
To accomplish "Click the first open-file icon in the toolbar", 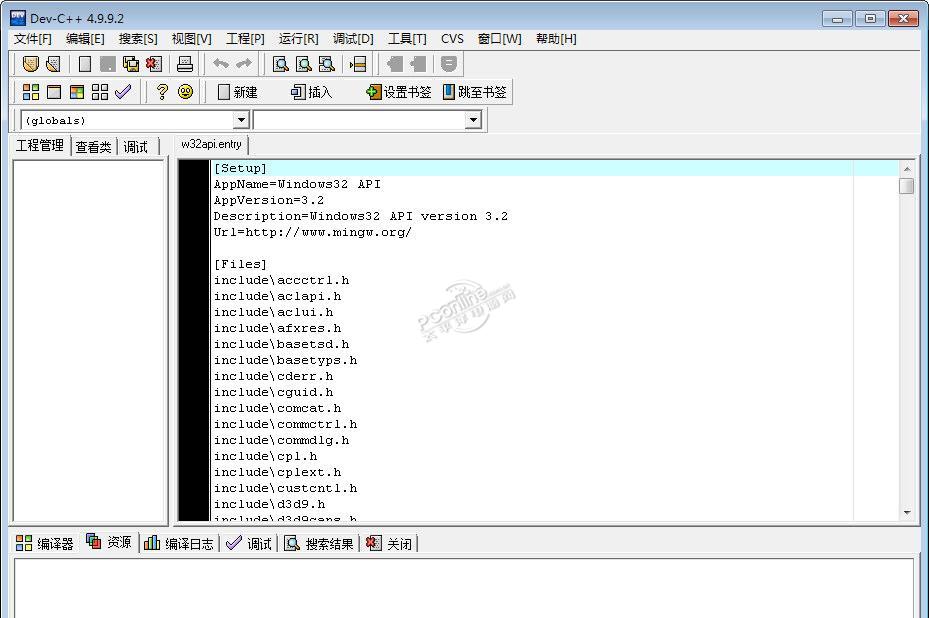I will pyautogui.click(x=30, y=64).
